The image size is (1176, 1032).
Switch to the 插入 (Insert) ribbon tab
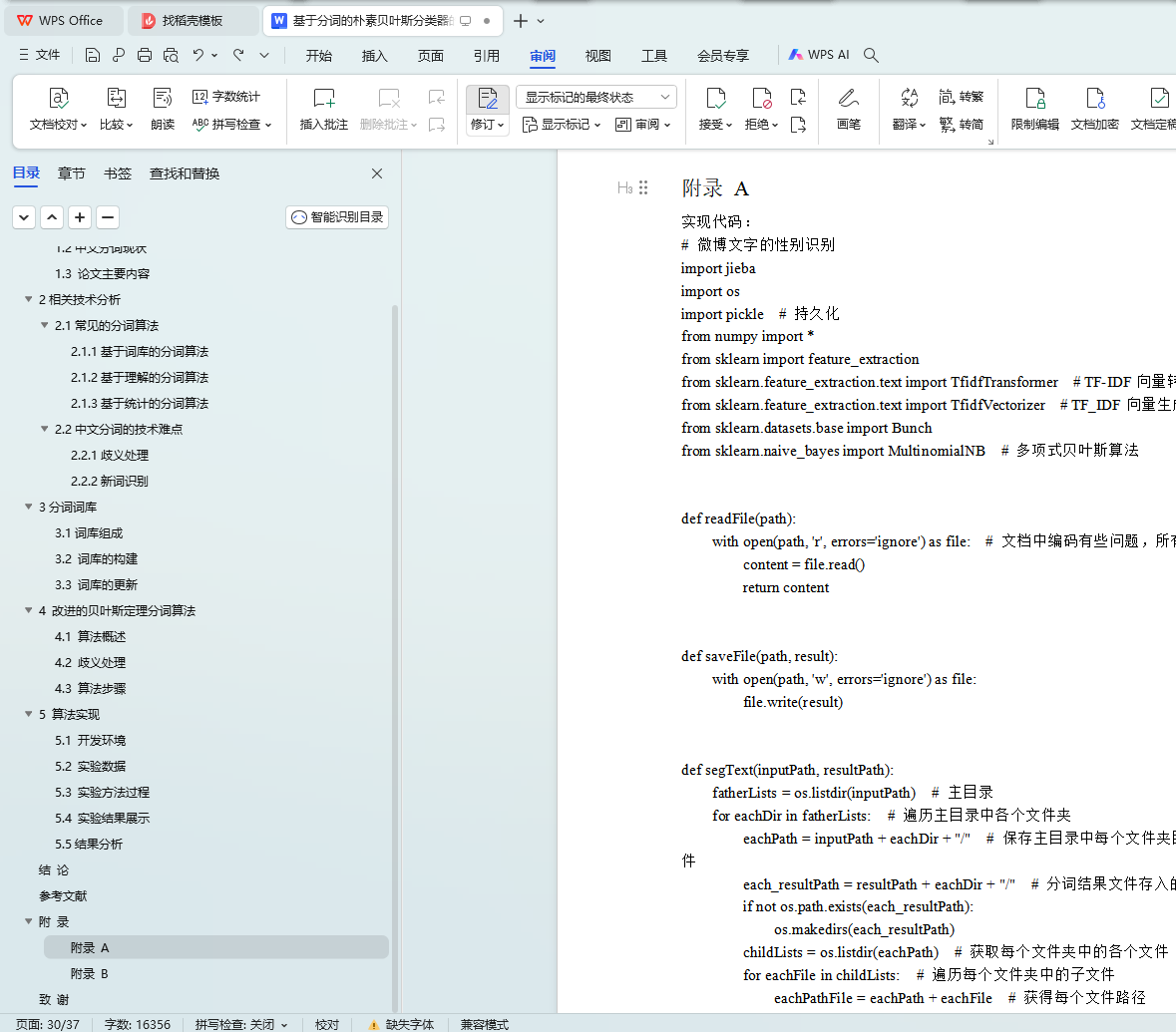374,56
